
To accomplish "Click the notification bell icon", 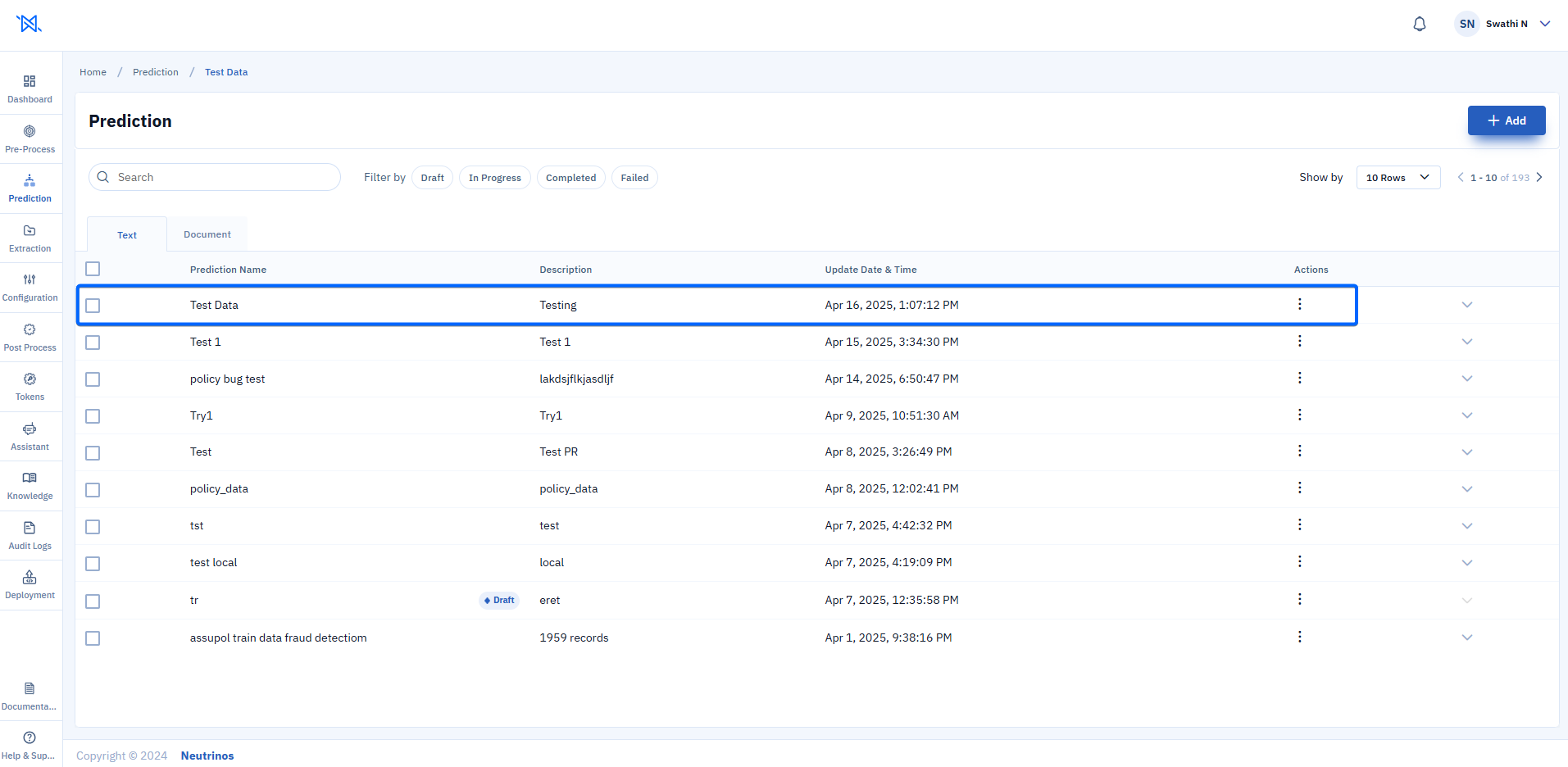I will pyautogui.click(x=1420, y=24).
